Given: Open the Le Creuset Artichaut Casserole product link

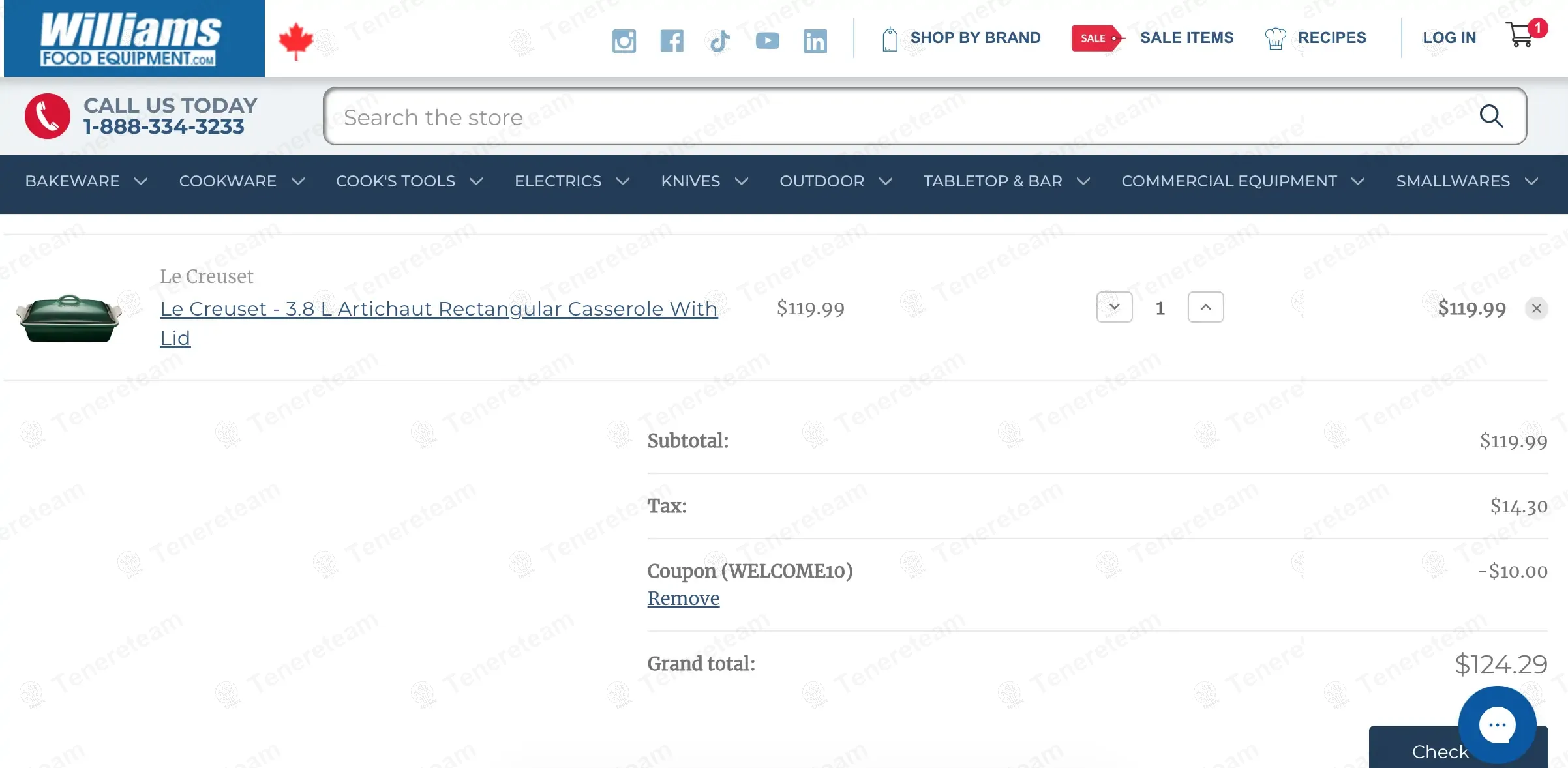Looking at the screenshot, I should (438, 323).
